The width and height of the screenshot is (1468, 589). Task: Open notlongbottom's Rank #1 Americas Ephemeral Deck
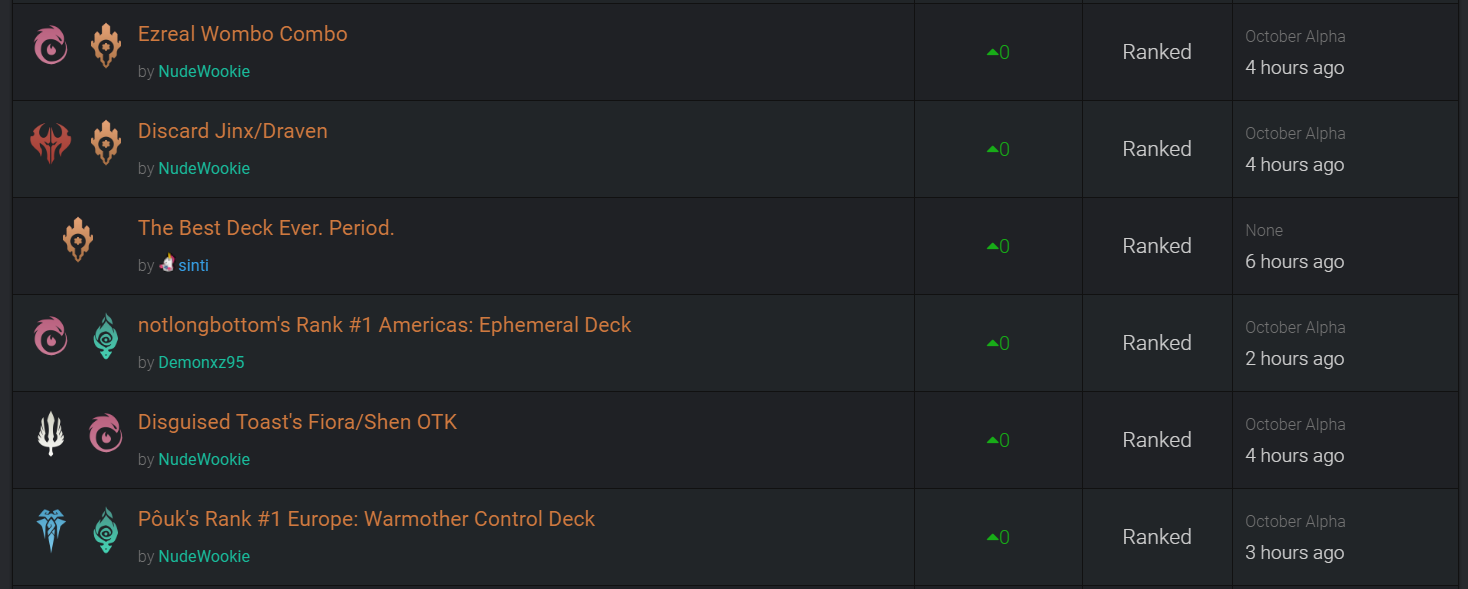(384, 325)
